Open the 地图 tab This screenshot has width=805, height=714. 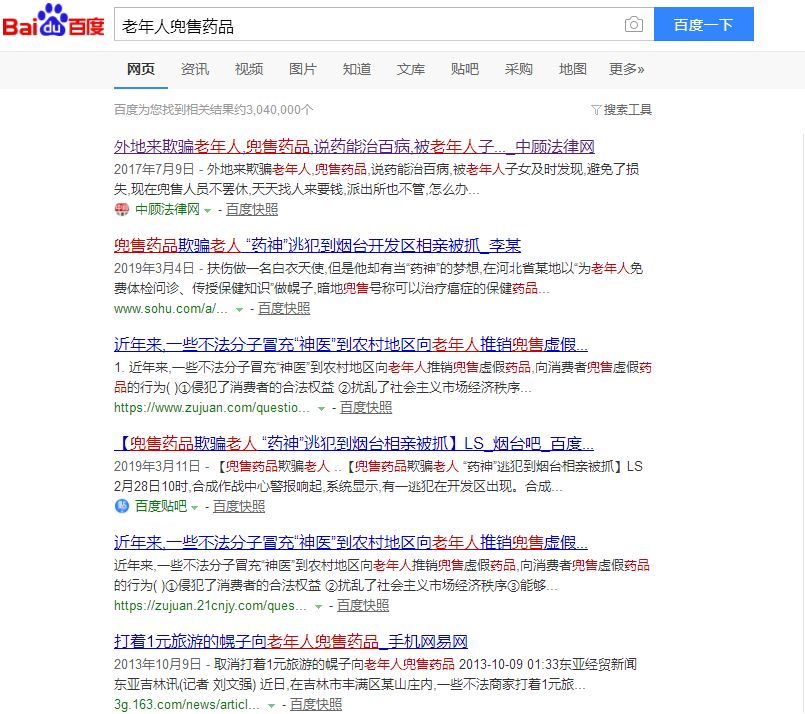pos(572,69)
